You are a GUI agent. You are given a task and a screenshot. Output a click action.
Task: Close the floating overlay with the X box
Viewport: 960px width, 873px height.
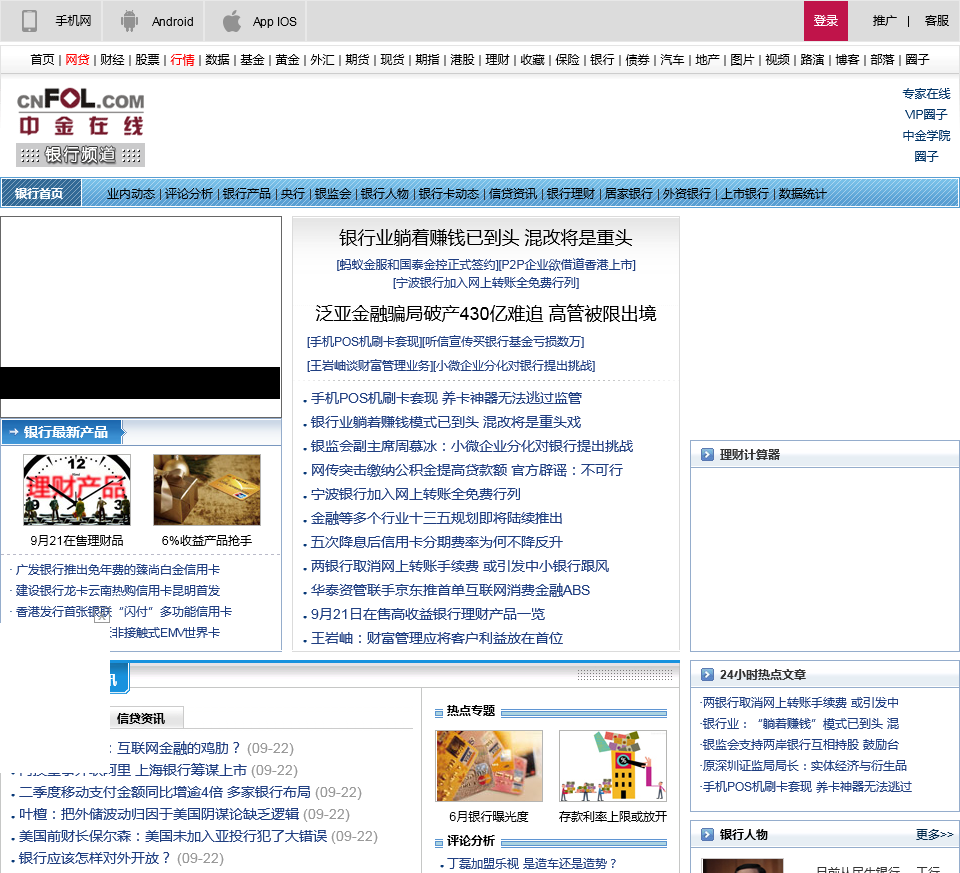[x=102, y=615]
